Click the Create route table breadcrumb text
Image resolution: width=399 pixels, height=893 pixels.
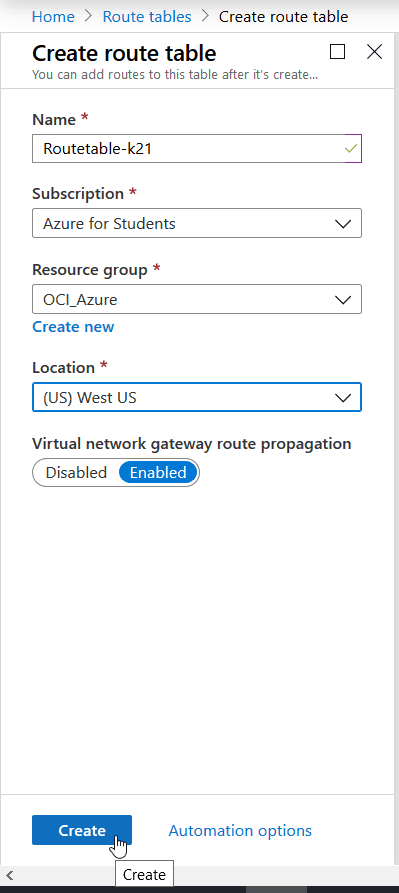283,17
